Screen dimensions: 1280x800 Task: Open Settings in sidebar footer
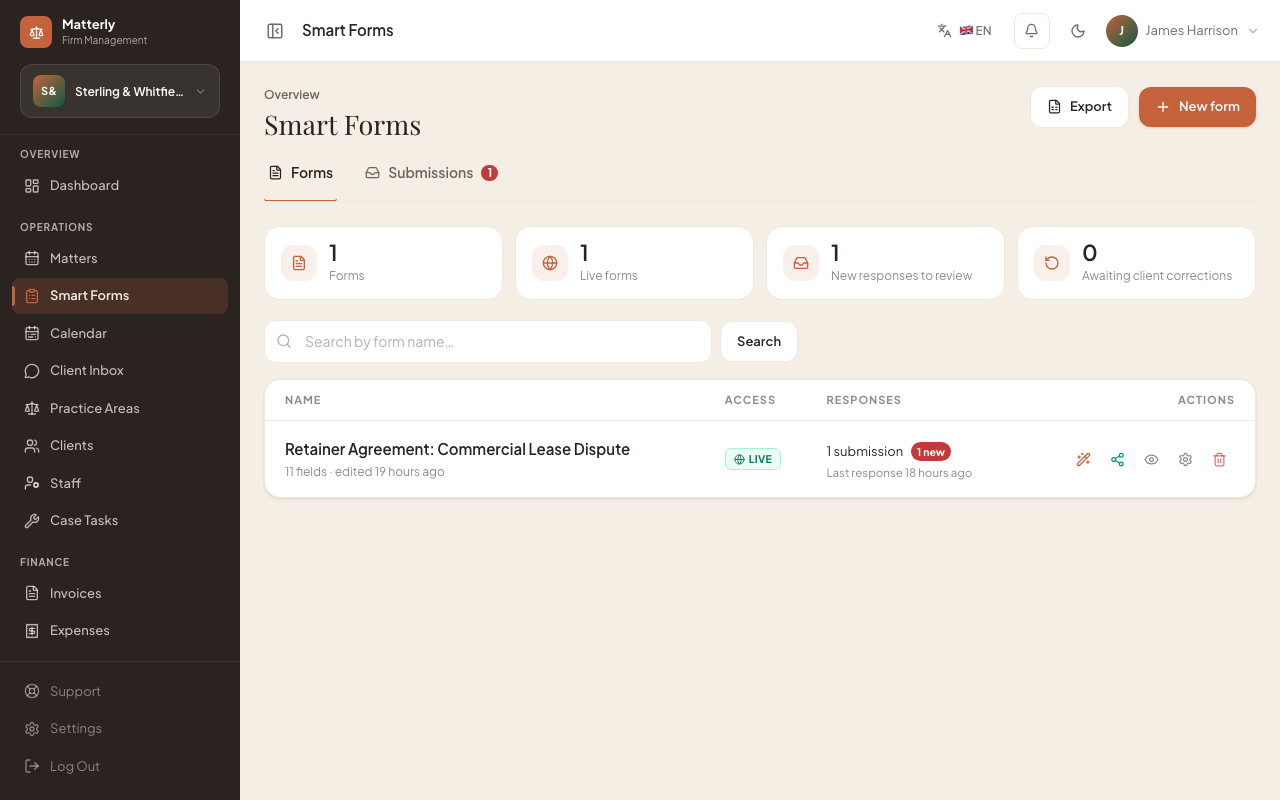[x=120, y=728]
